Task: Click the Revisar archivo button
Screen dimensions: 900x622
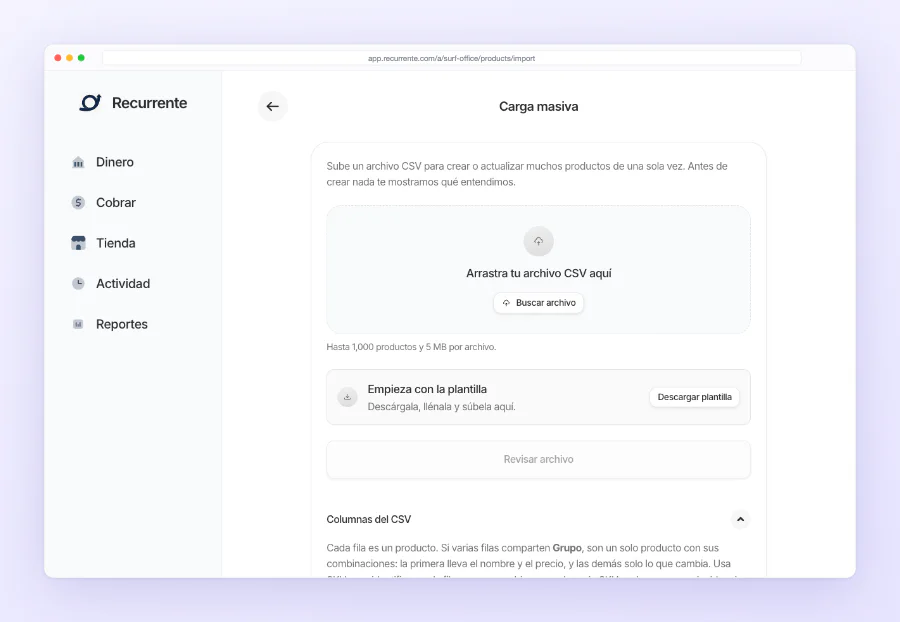Action: pyautogui.click(x=538, y=459)
